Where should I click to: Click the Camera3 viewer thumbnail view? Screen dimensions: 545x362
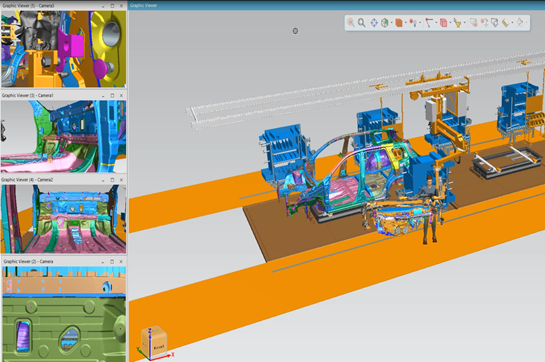64,49
